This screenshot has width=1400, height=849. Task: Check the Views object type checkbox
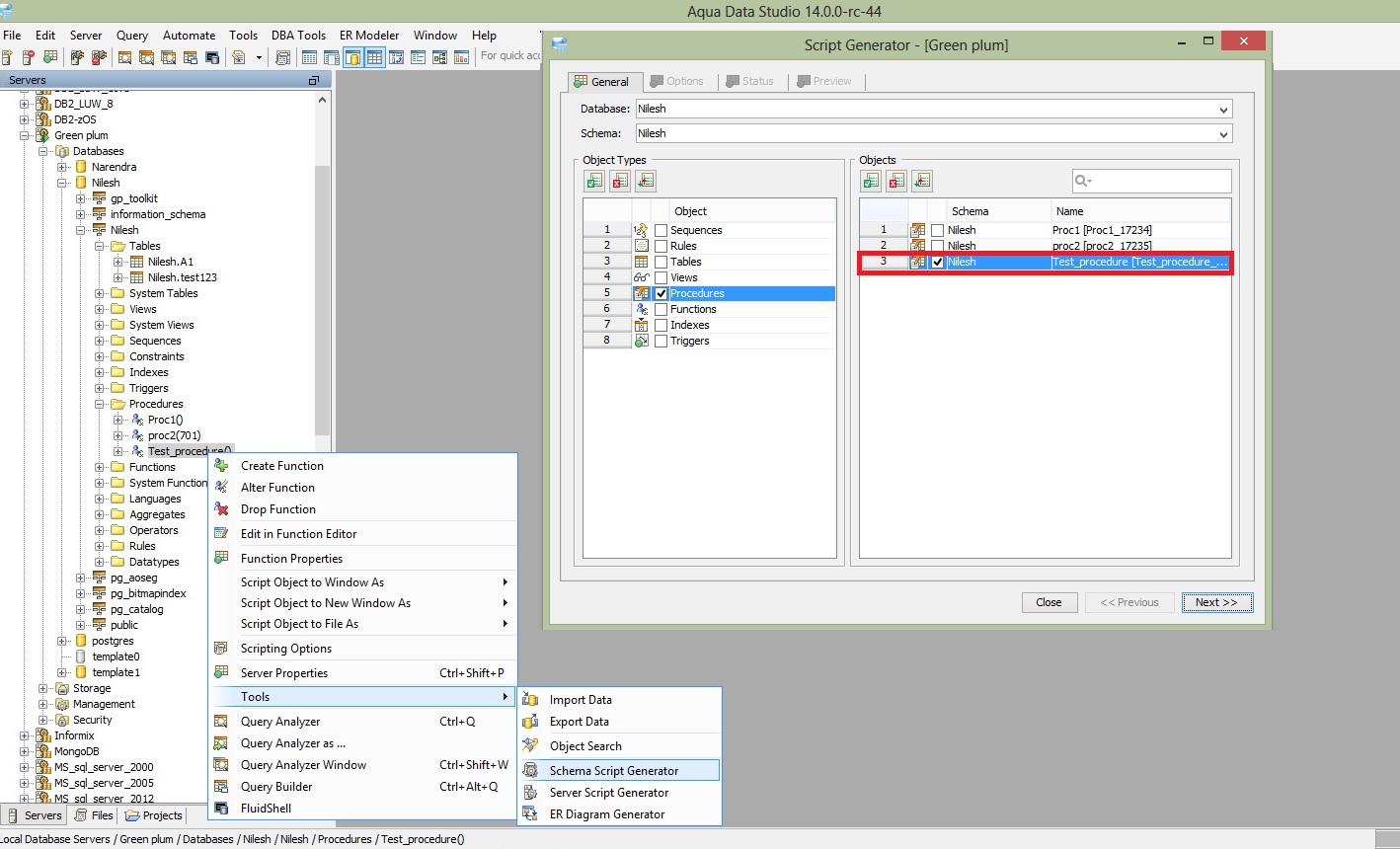pos(661,277)
